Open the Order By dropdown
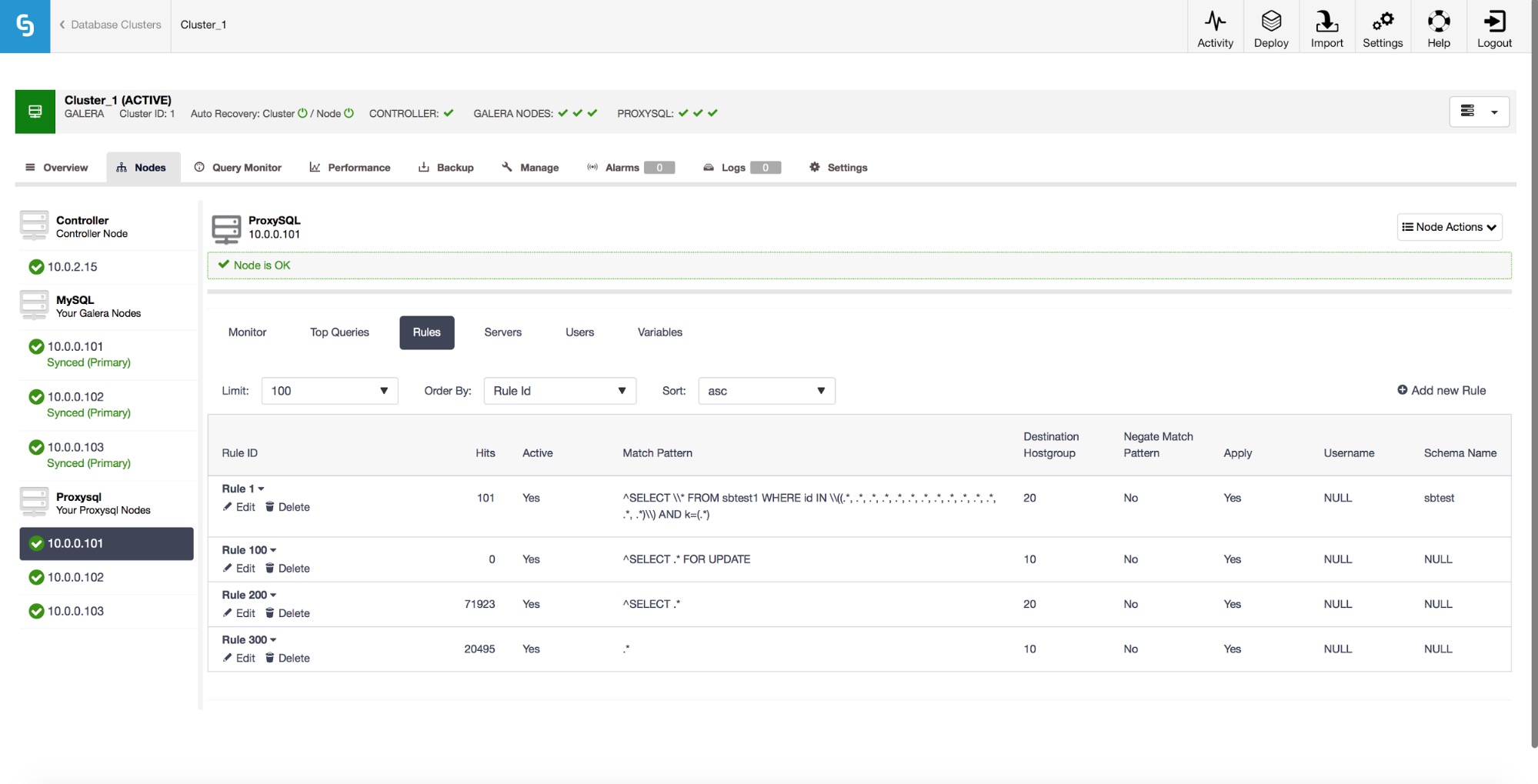This screenshot has width=1538, height=784. tap(559, 391)
